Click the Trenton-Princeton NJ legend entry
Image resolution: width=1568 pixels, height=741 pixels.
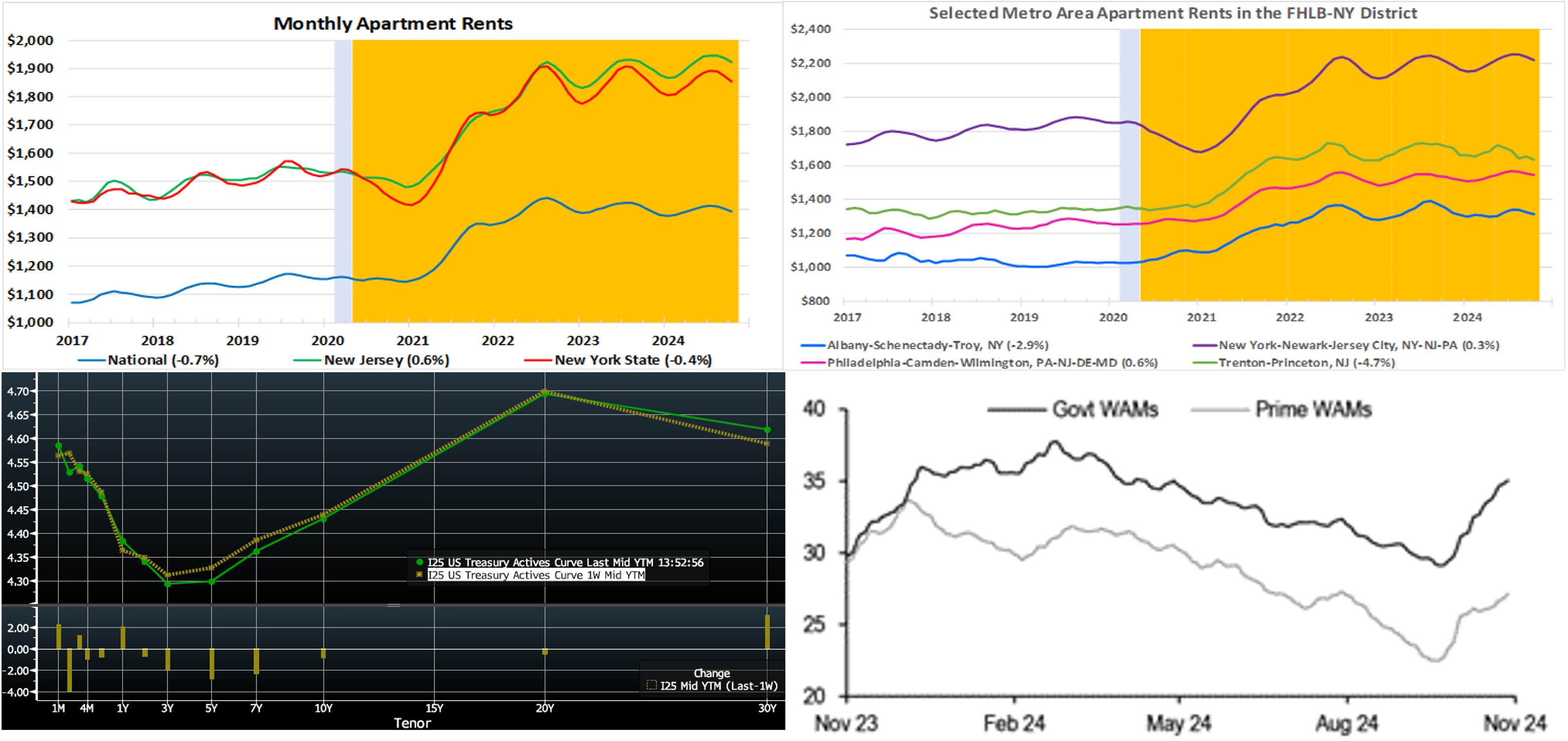click(x=1306, y=363)
